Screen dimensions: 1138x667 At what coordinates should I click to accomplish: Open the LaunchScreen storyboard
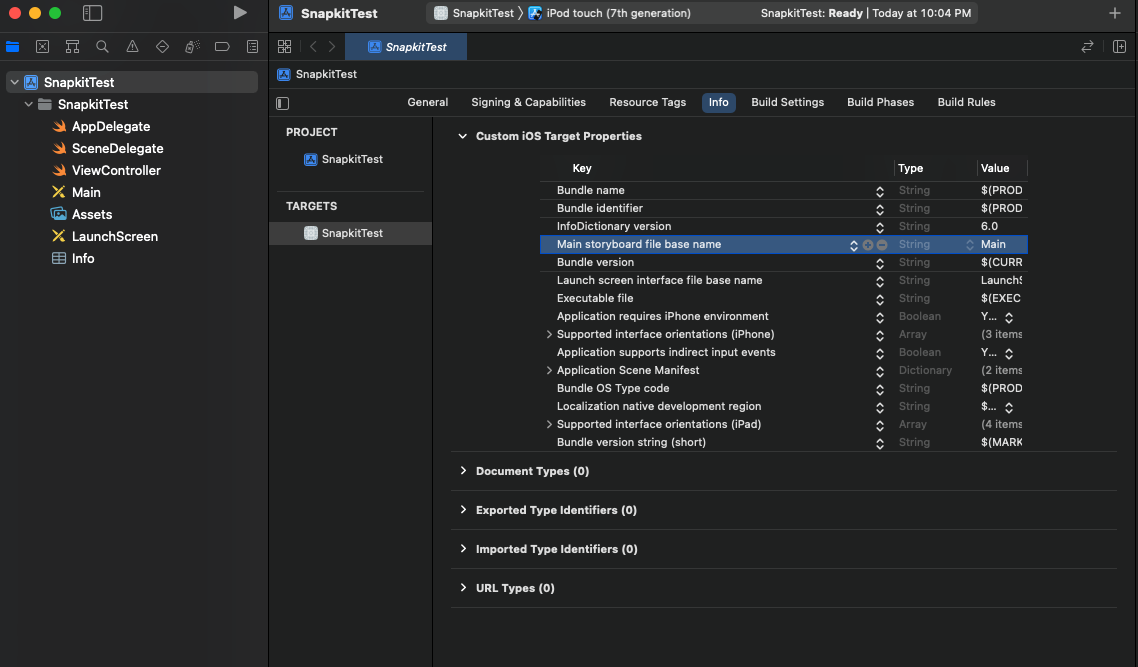point(105,237)
